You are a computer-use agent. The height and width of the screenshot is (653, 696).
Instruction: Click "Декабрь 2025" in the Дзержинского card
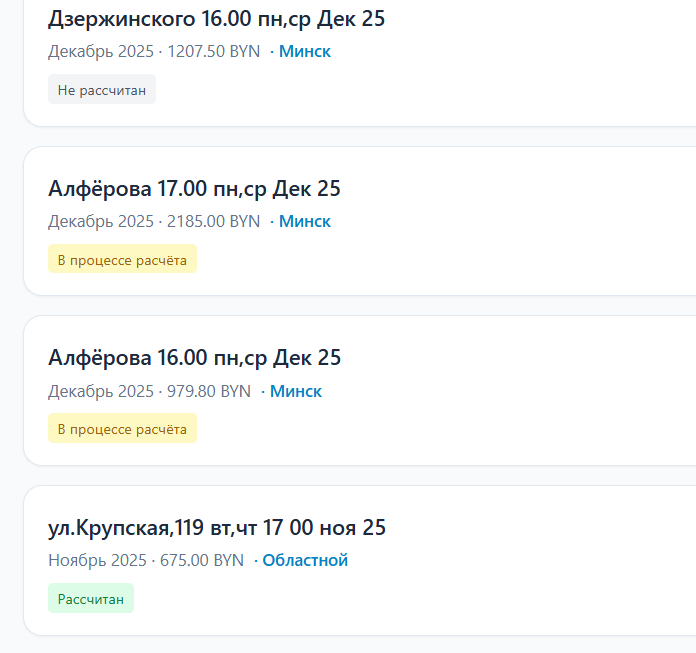(x=101, y=51)
